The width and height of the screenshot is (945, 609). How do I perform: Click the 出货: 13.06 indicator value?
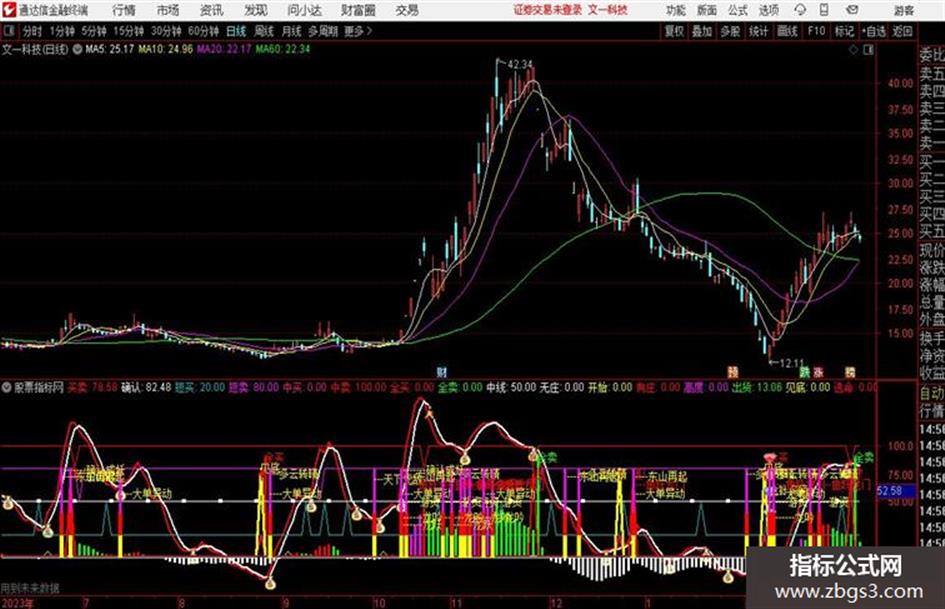pos(756,387)
